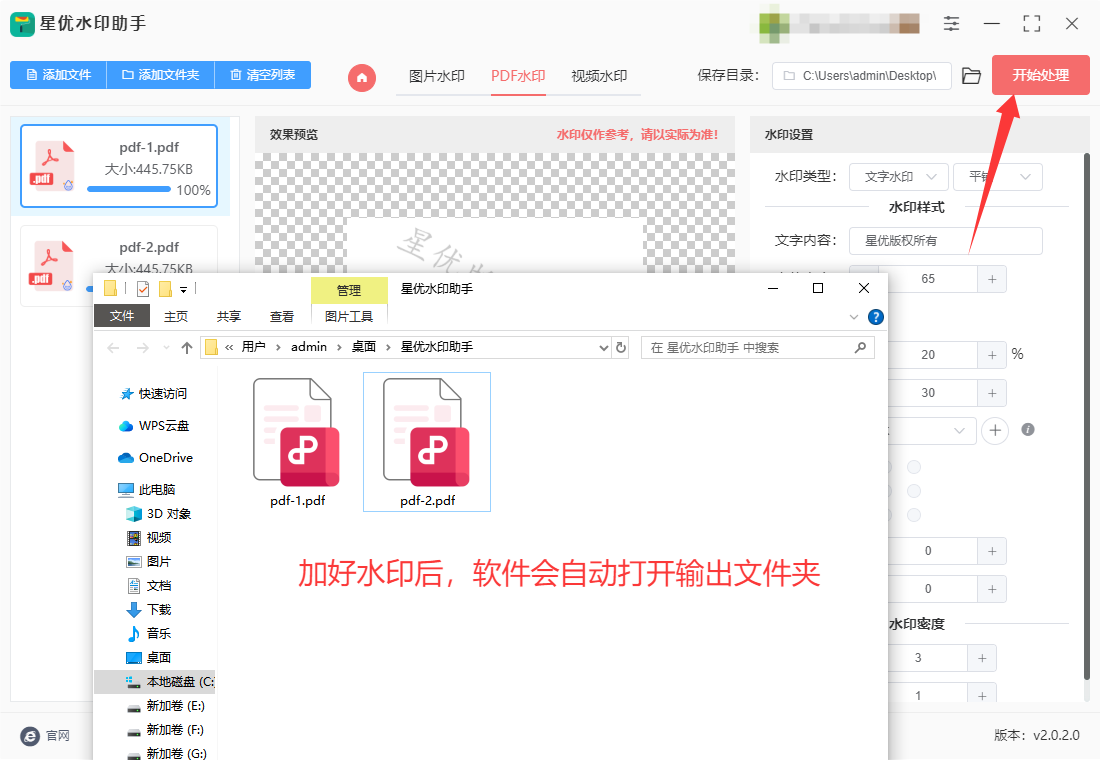This screenshot has width=1100, height=760.
Task: Click the circular plus button in settings
Action: [x=995, y=430]
